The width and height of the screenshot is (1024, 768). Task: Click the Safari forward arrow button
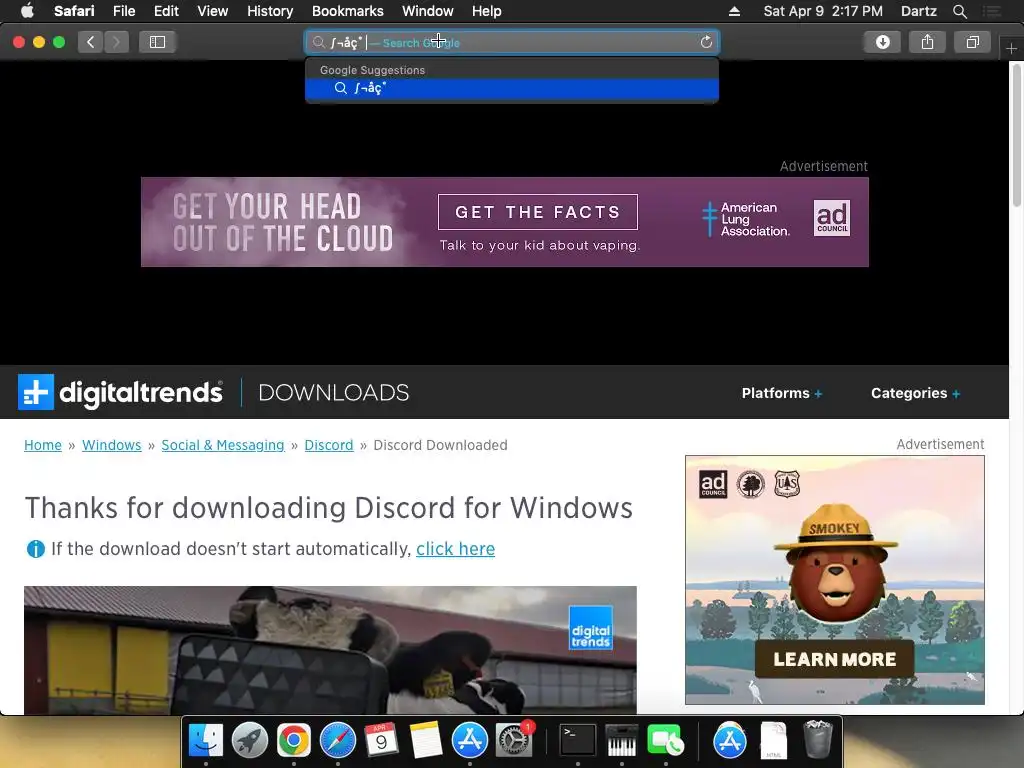pyautogui.click(x=116, y=42)
